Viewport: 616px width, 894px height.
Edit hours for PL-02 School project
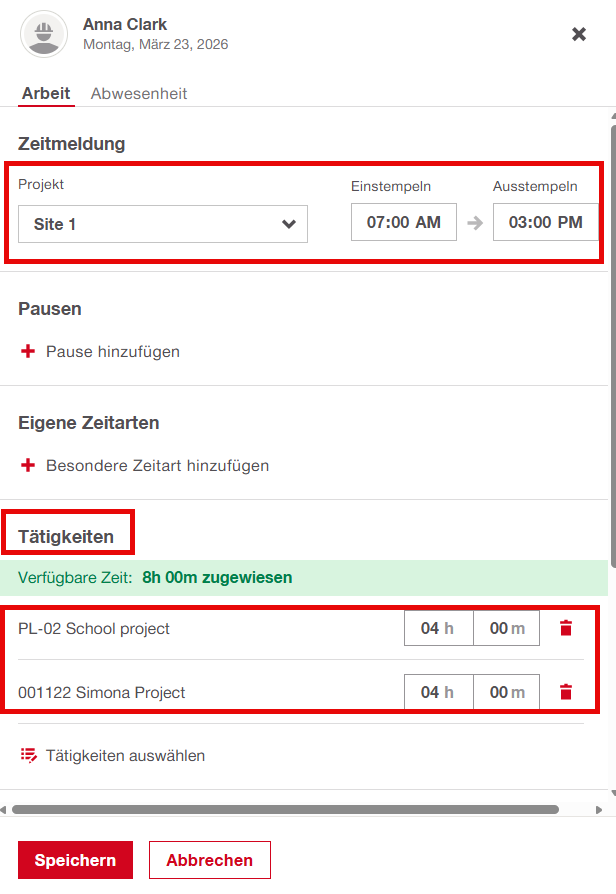438,628
